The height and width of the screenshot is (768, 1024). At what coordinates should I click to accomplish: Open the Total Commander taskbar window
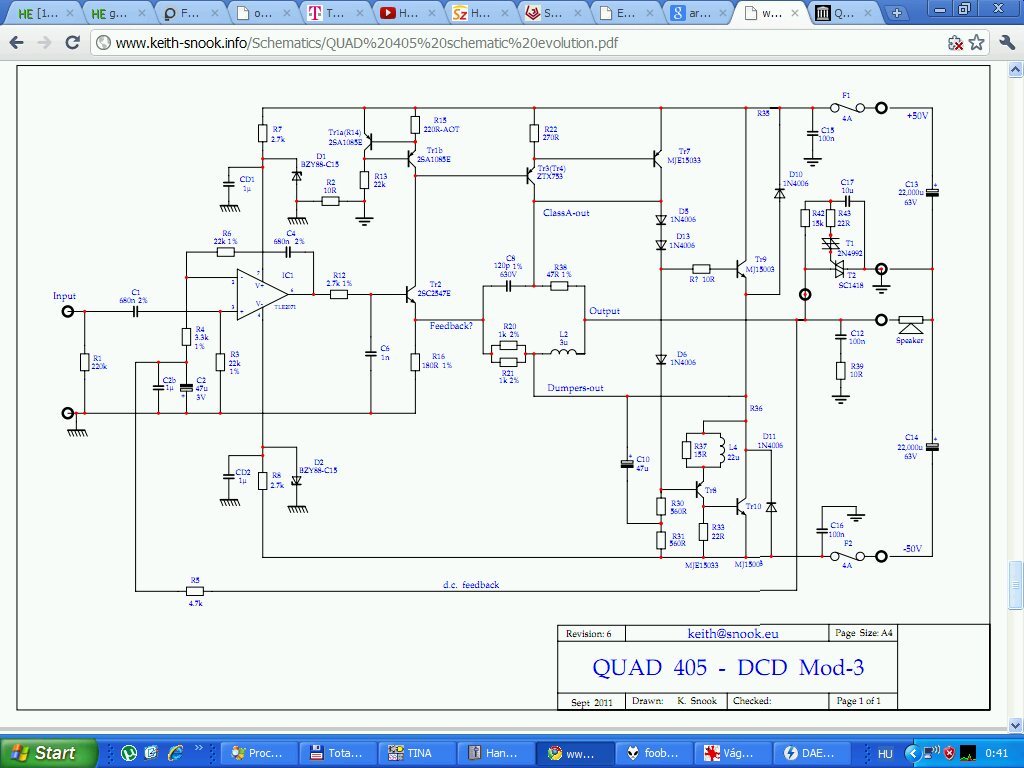tap(339, 753)
